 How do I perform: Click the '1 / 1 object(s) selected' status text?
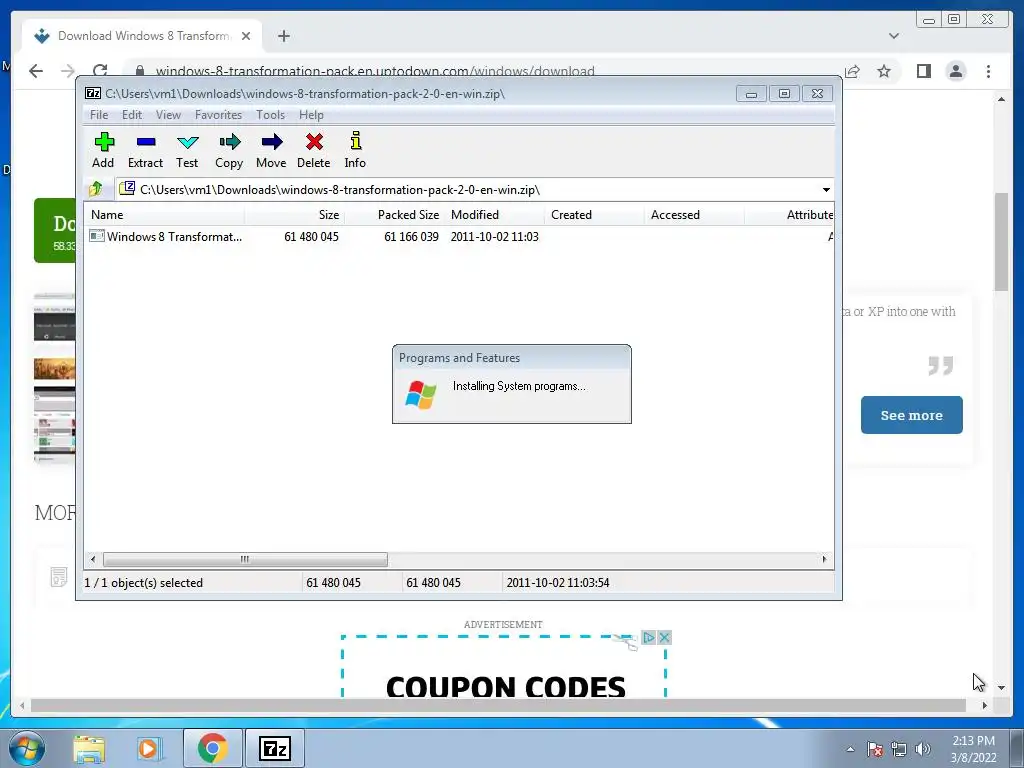pos(144,583)
